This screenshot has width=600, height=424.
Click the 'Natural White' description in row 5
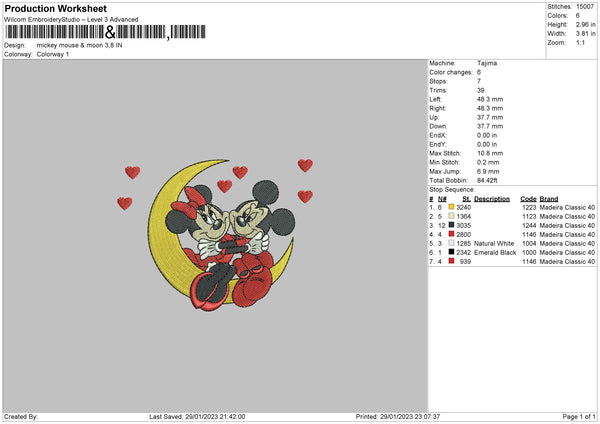click(494, 243)
